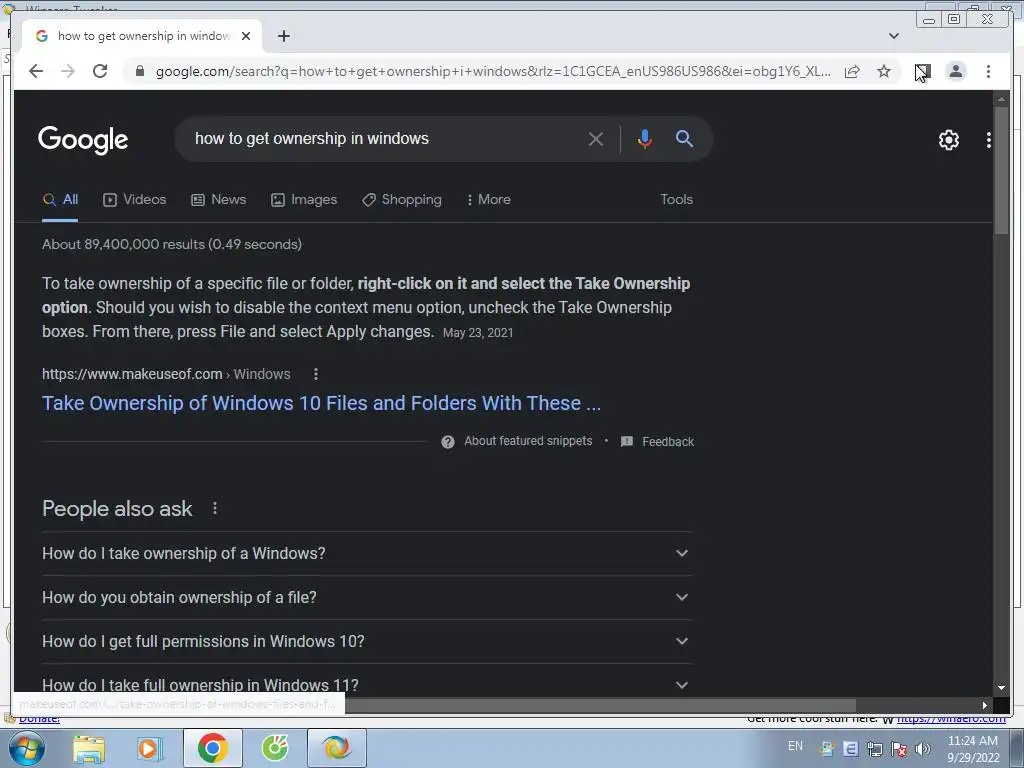Start voice search with the microphone
Image resolution: width=1024 pixels, height=768 pixels.
(645, 138)
